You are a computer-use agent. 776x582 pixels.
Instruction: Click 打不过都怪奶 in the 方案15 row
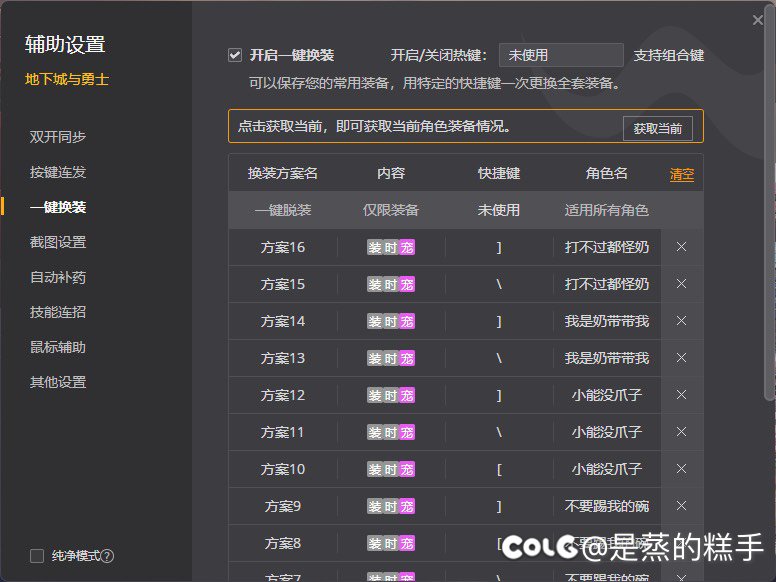click(x=607, y=284)
